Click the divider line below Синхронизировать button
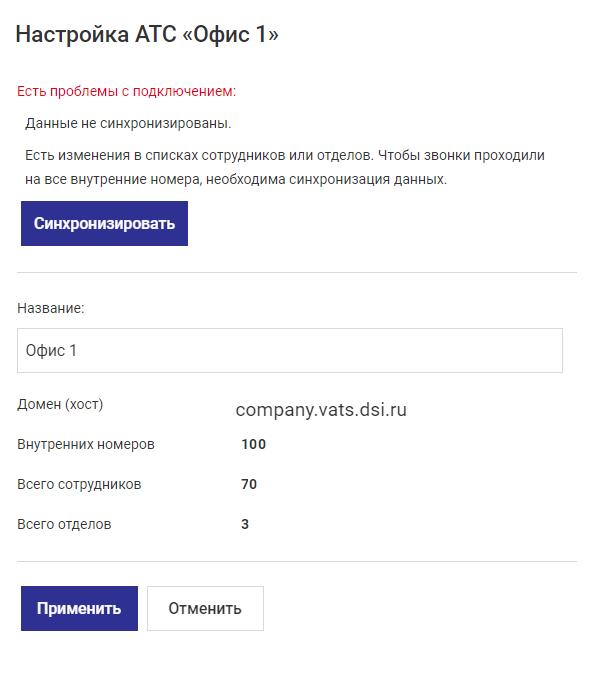The height and width of the screenshot is (683, 598). [297, 273]
